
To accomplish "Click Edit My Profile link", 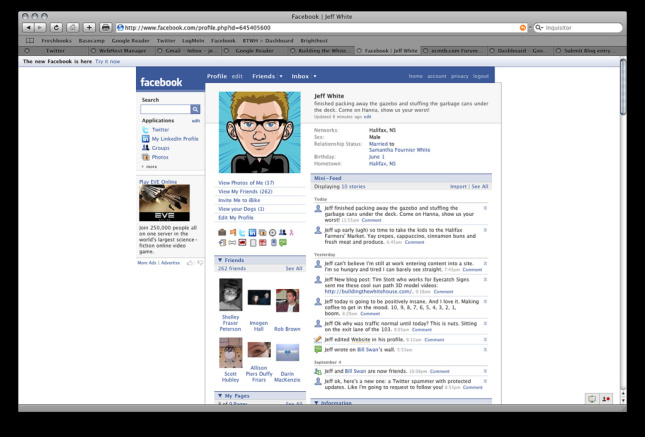I will pos(236,218).
